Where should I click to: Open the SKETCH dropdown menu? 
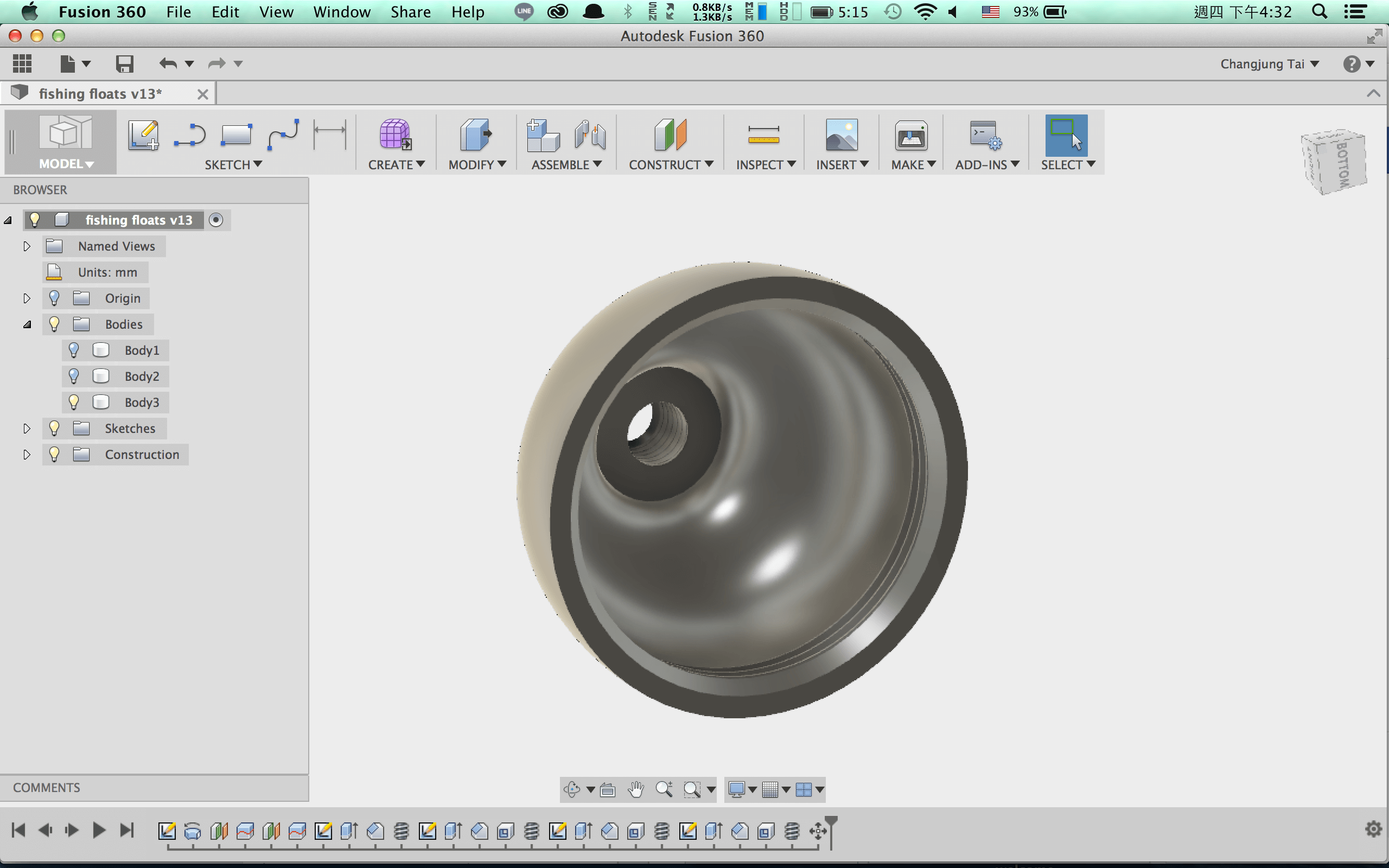[233, 165]
